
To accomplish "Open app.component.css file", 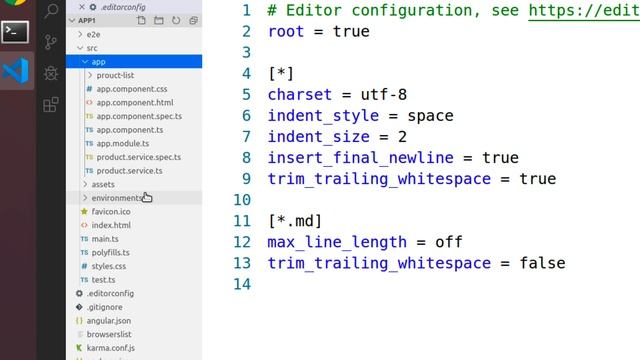I will [132, 89].
